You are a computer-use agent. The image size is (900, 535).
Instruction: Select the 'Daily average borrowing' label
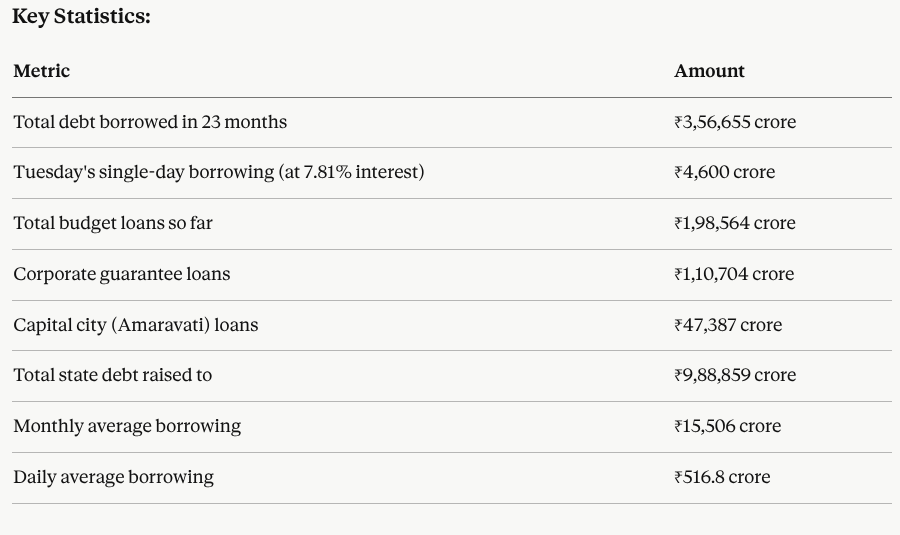113,477
